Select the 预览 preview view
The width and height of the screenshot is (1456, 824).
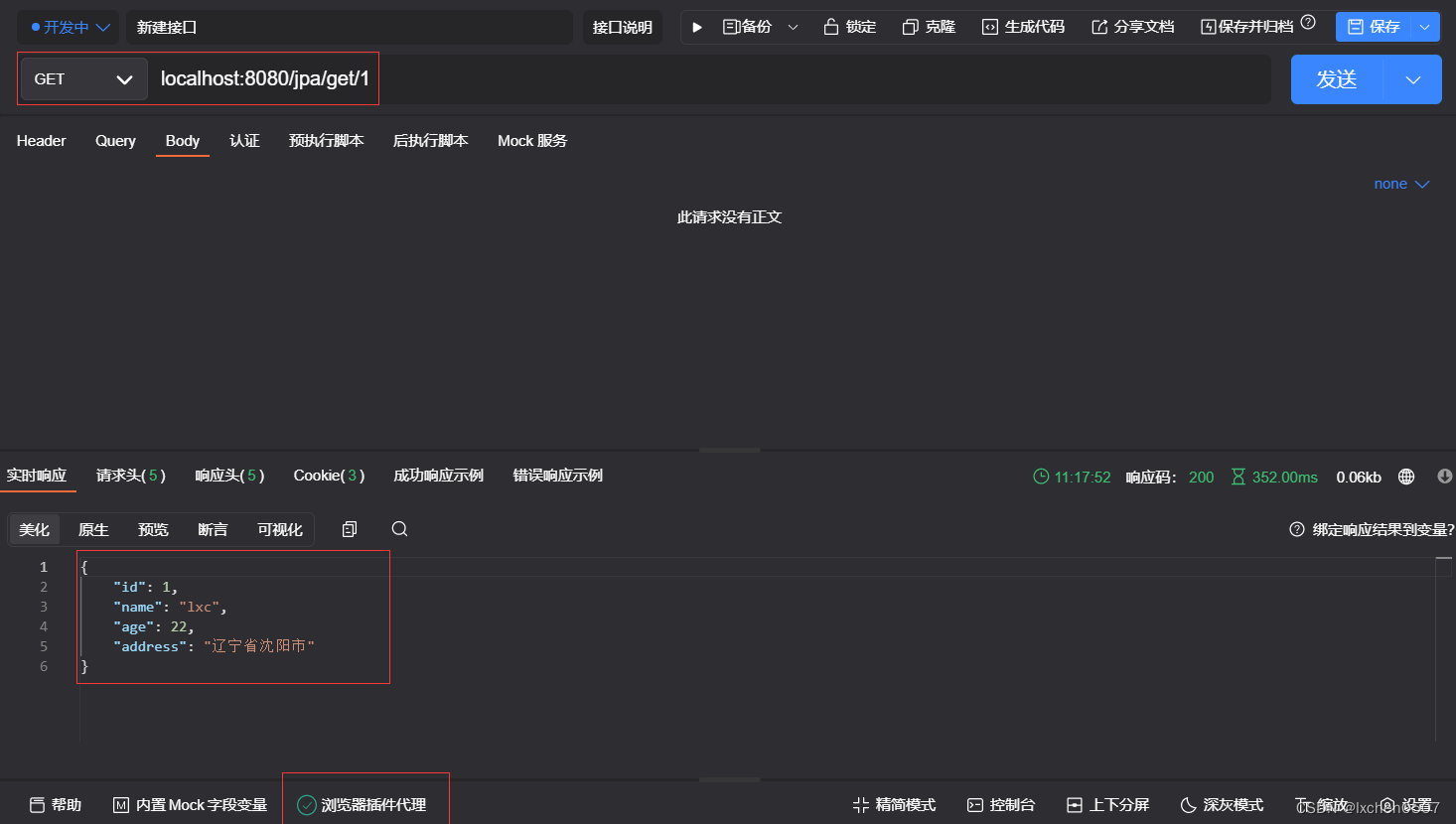(153, 529)
